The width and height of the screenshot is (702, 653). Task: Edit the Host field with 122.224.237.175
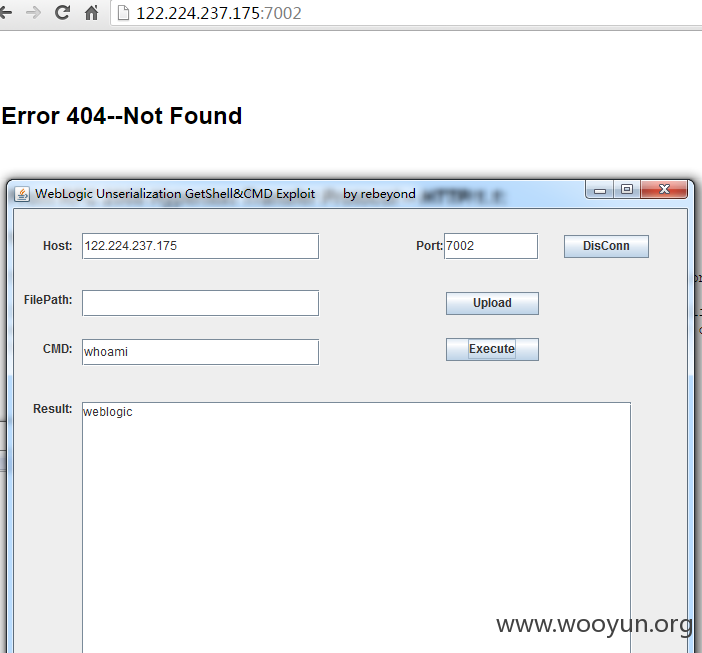point(200,246)
